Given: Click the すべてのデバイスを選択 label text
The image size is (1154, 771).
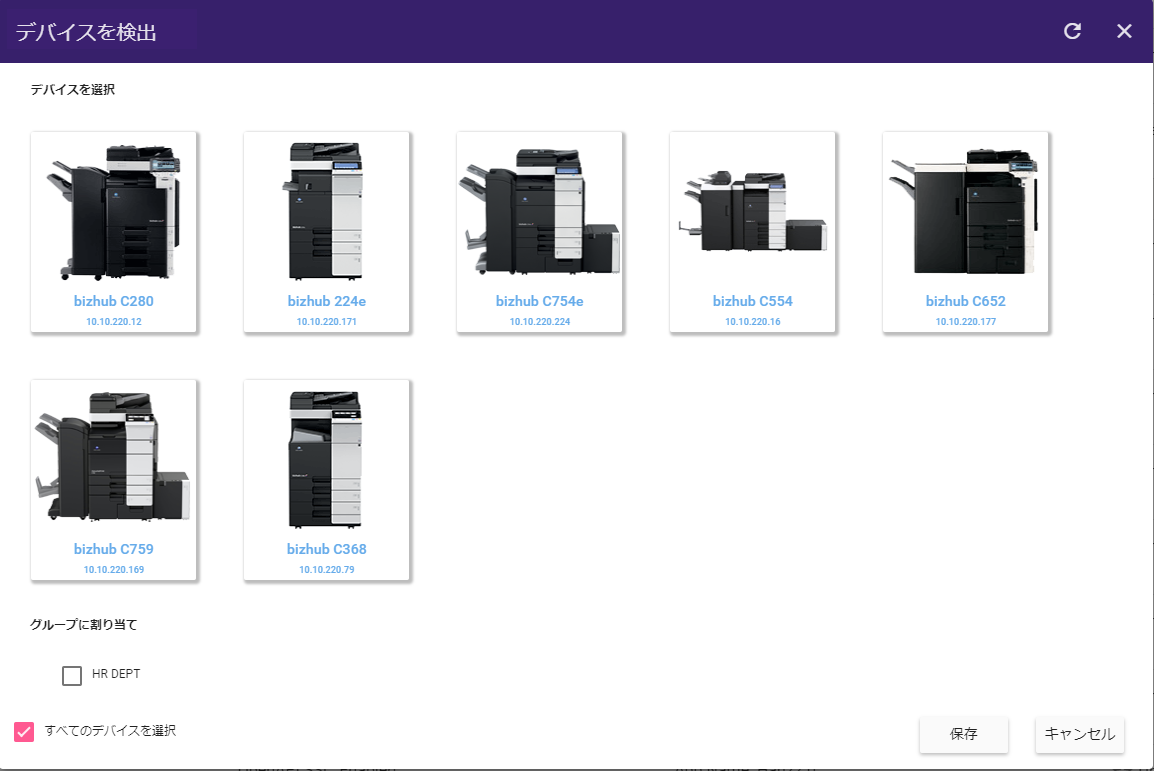Looking at the screenshot, I should coord(110,731).
